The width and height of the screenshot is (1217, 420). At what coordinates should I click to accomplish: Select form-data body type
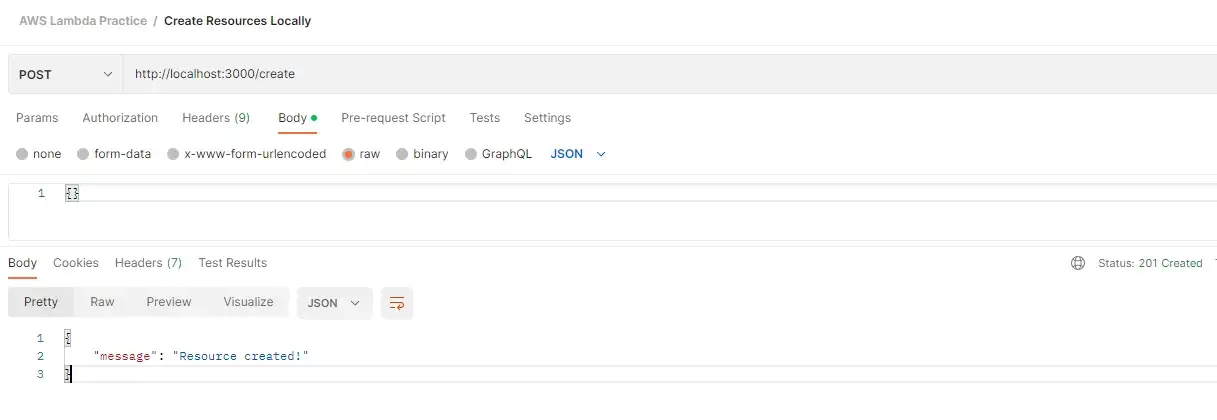84,154
